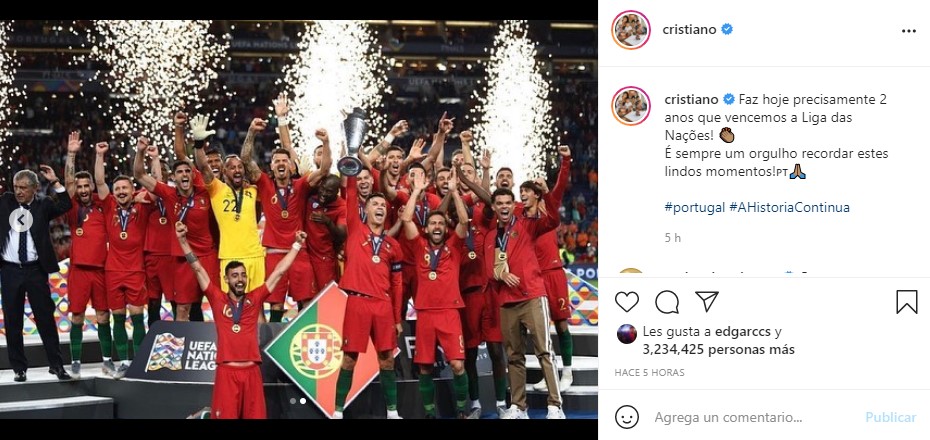Open cristiano avatar next to caption
The width and height of the screenshot is (930, 440).
click(631, 106)
